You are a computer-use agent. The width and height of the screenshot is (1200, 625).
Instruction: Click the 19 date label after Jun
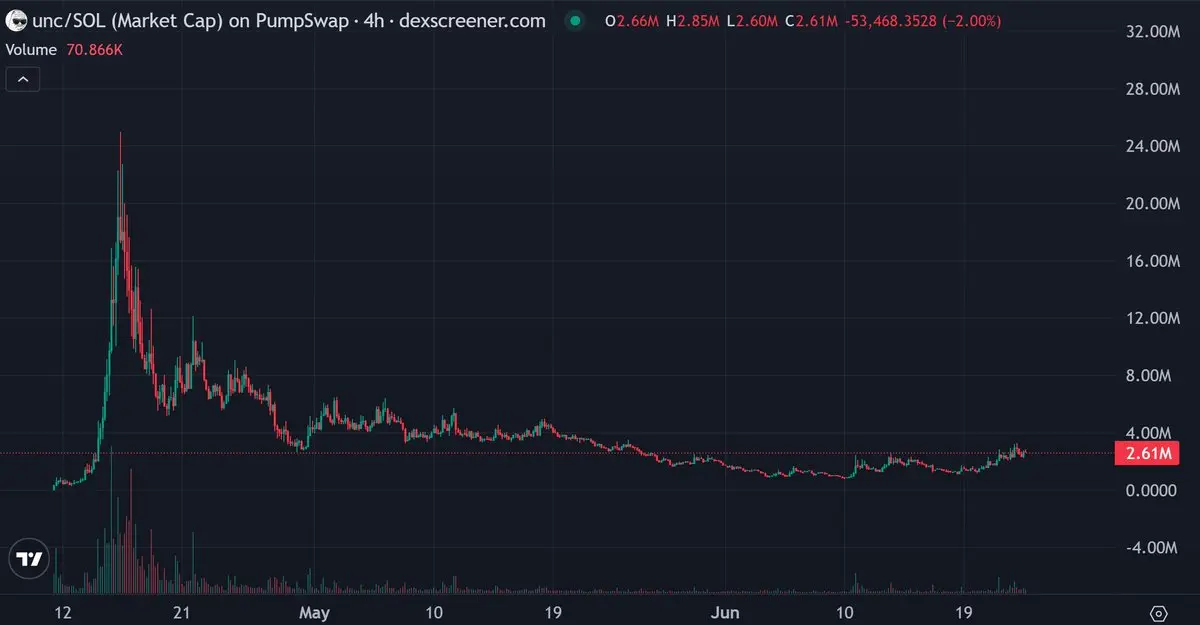pos(964,612)
